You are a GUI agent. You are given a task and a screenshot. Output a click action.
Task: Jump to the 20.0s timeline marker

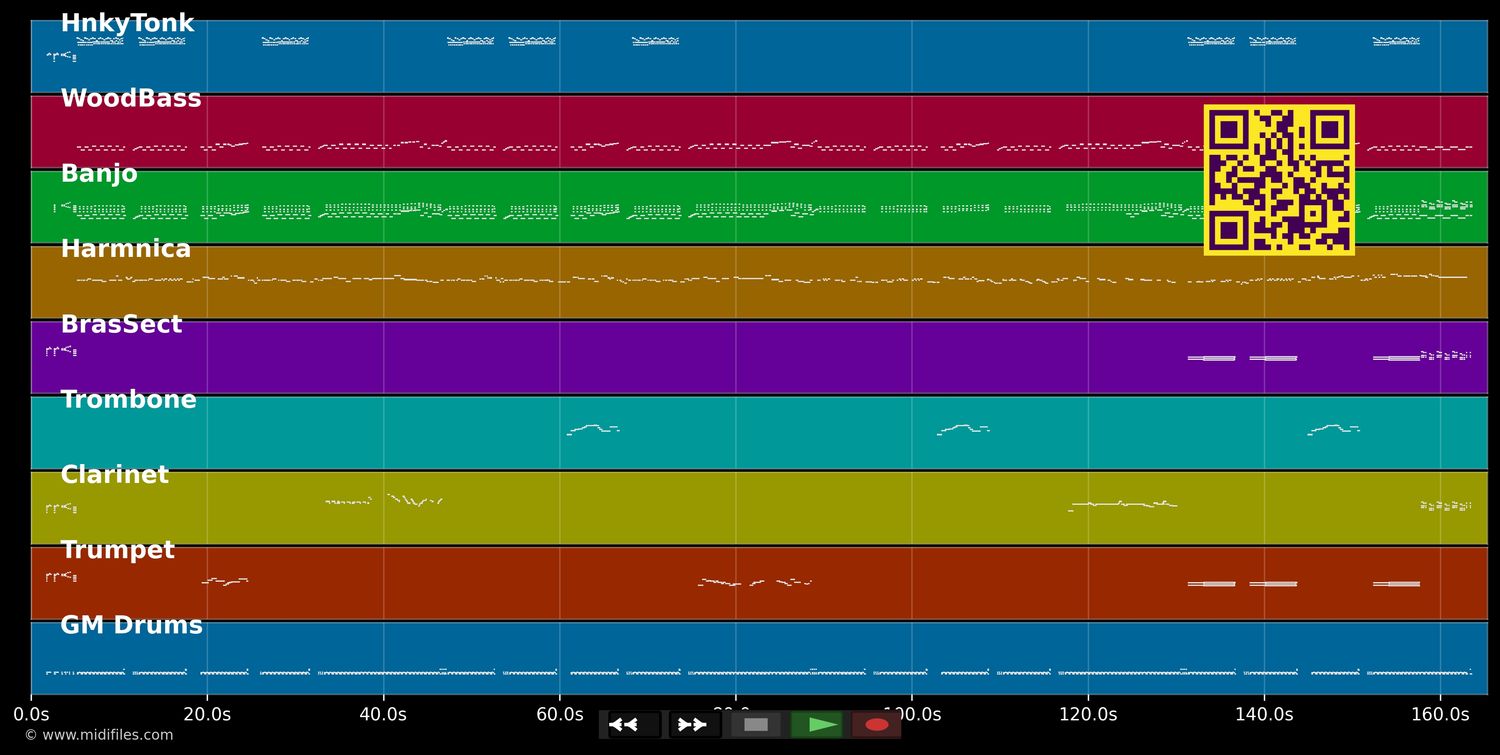coord(207,715)
